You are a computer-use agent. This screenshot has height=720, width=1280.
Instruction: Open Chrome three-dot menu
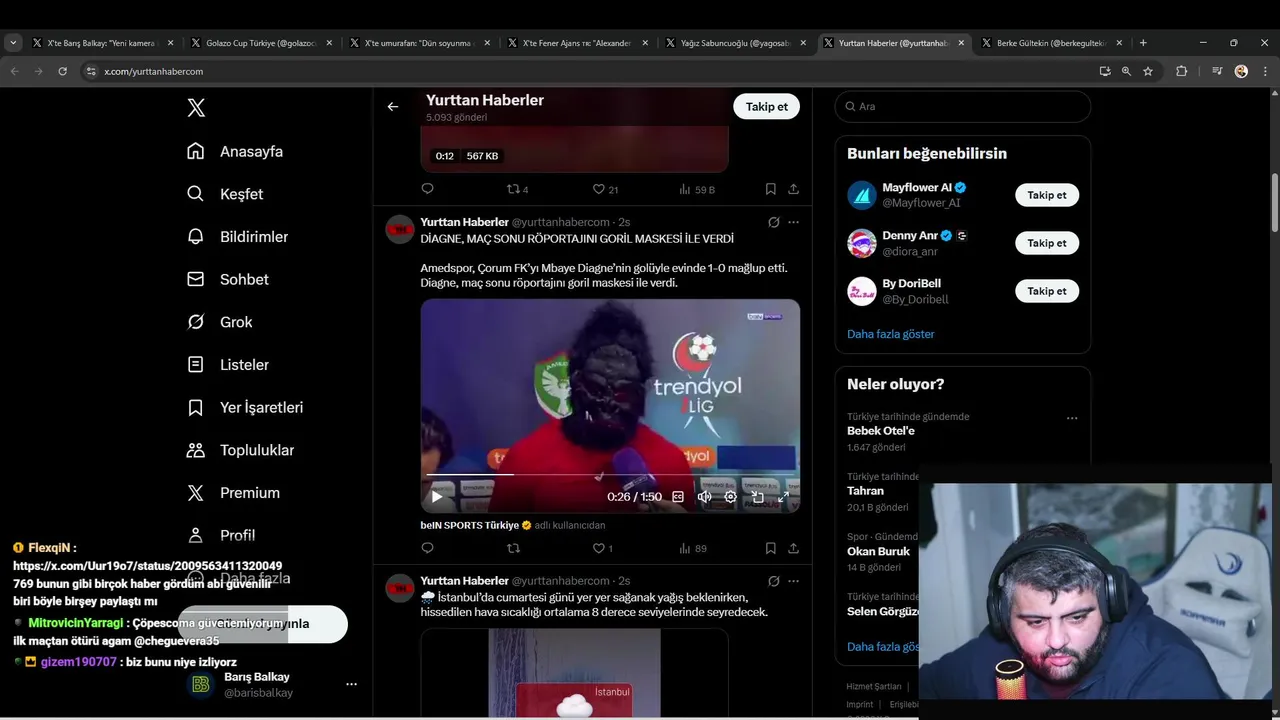[x=1265, y=71]
